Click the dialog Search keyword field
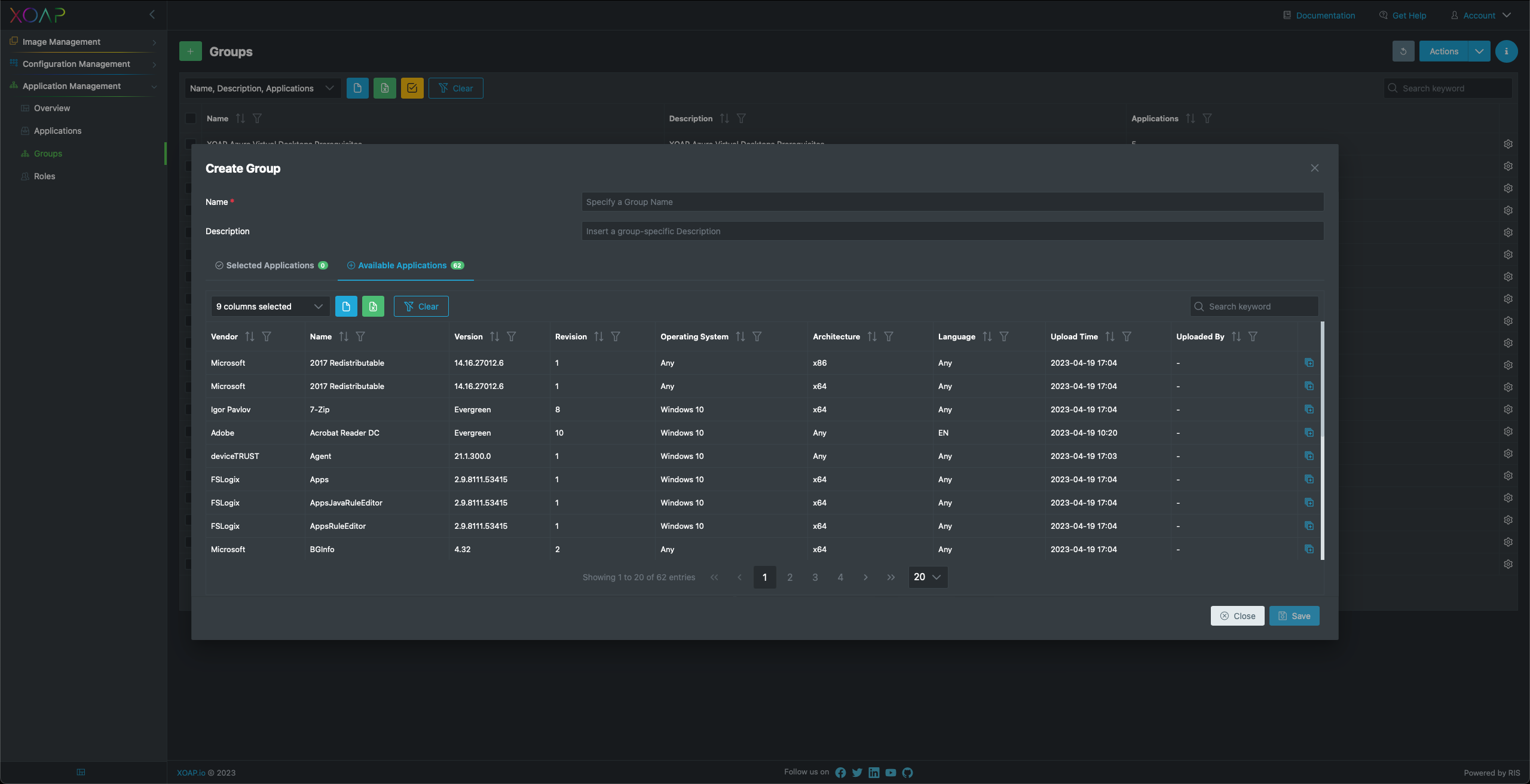1530x784 pixels. click(x=1254, y=307)
